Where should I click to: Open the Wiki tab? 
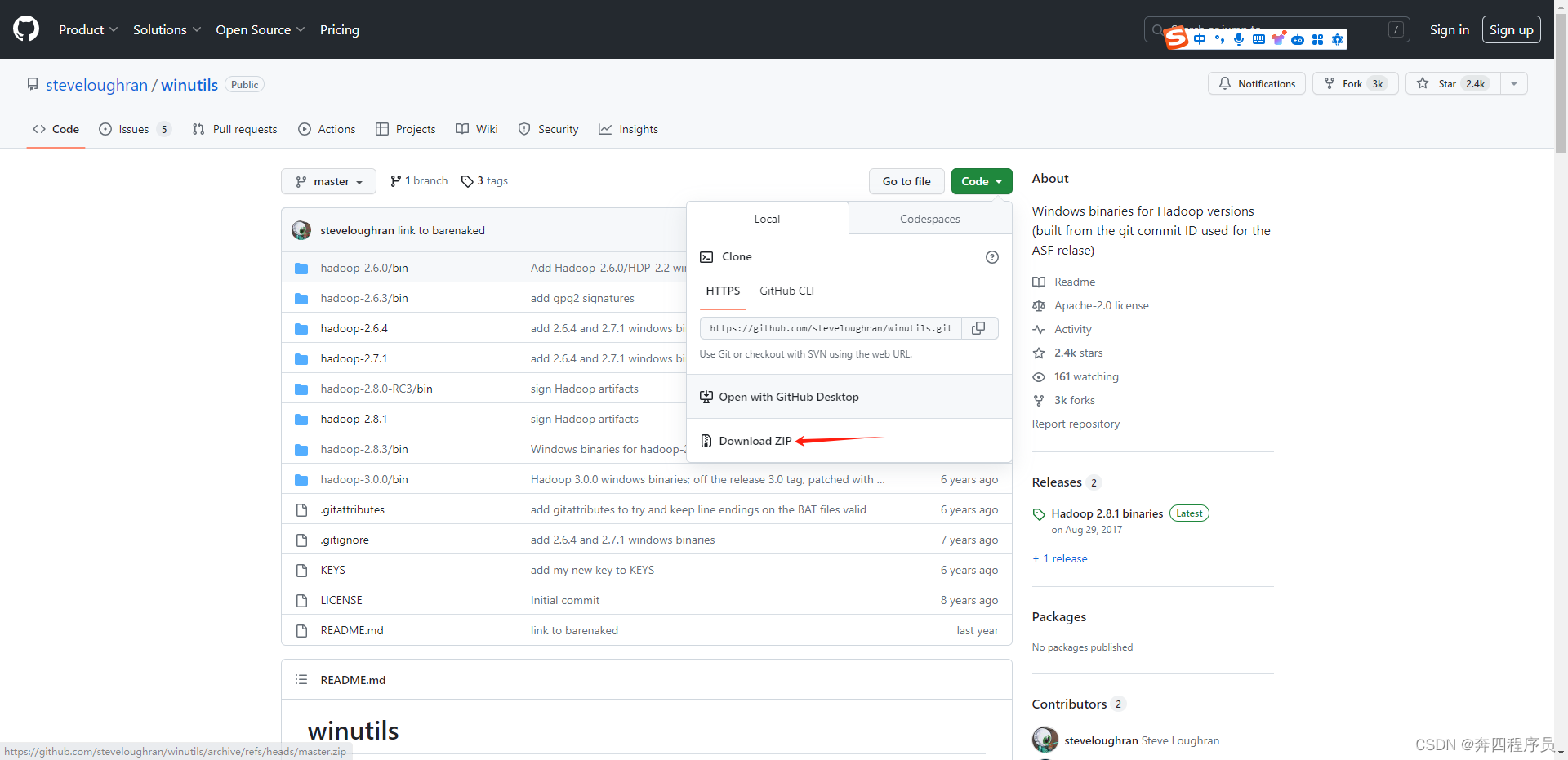coord(477,129)
